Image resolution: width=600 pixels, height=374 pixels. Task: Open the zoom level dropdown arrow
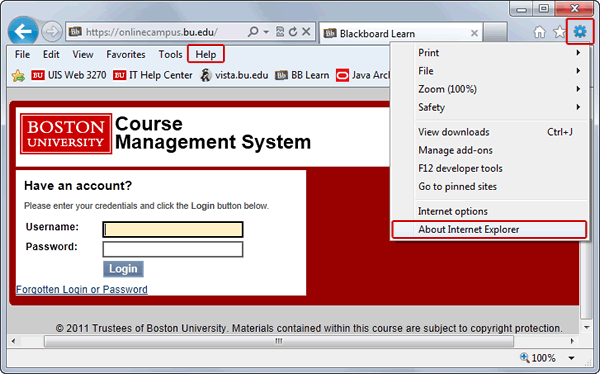(571, 358)
